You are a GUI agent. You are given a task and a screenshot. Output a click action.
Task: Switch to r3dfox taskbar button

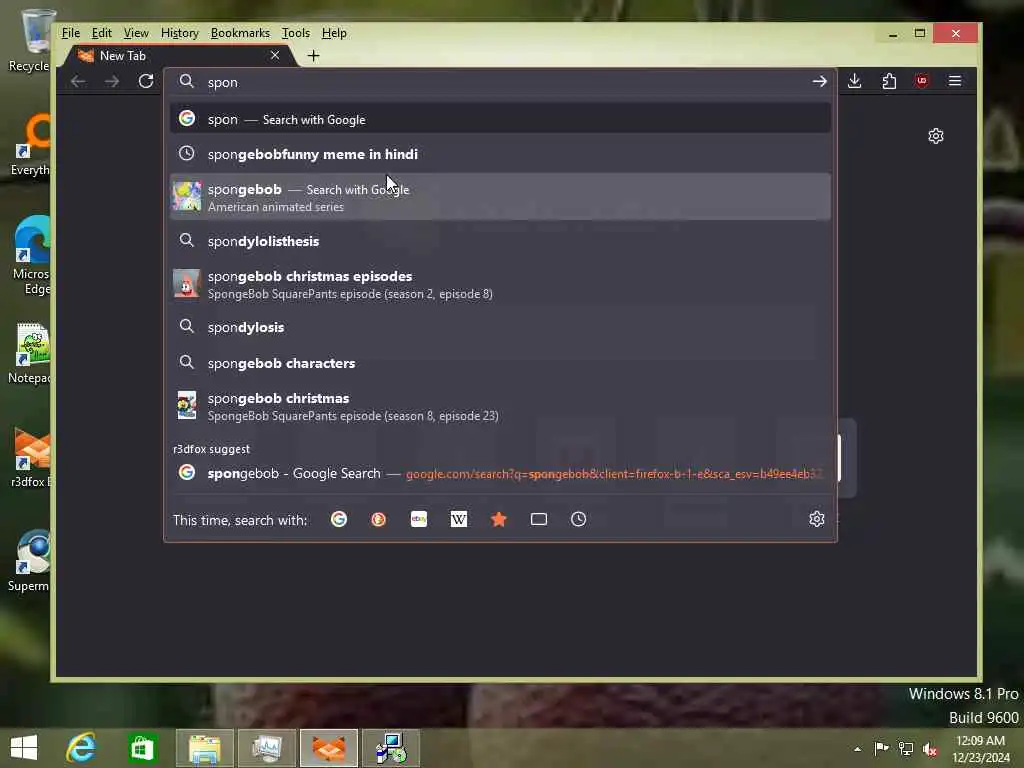tap(329, 748)
